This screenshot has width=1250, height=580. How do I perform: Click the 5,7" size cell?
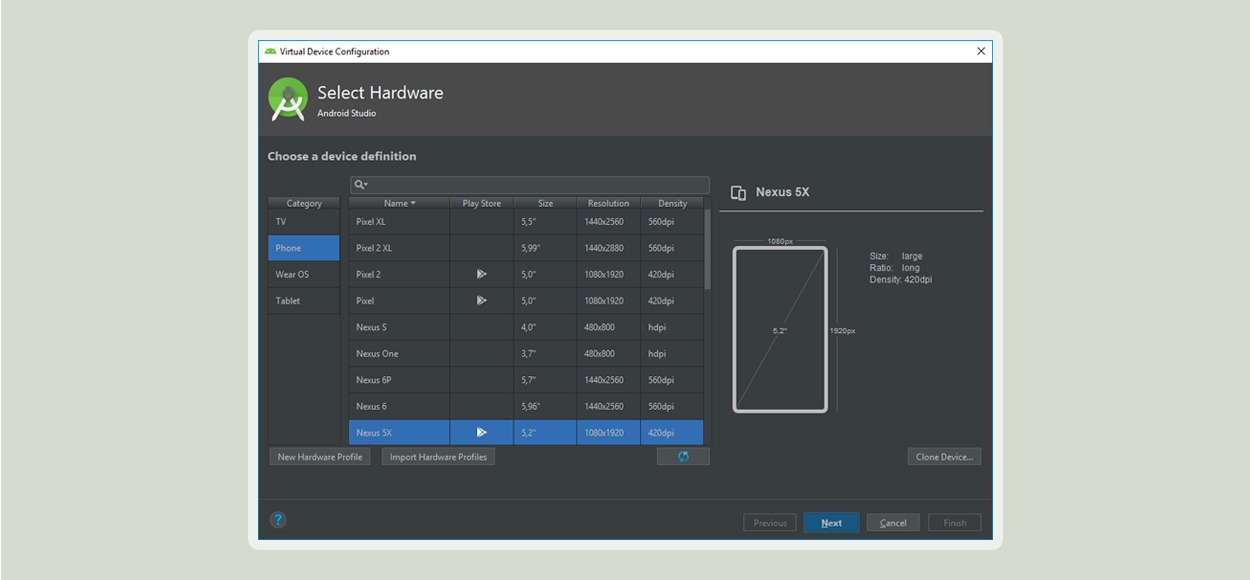coord(545,380)
